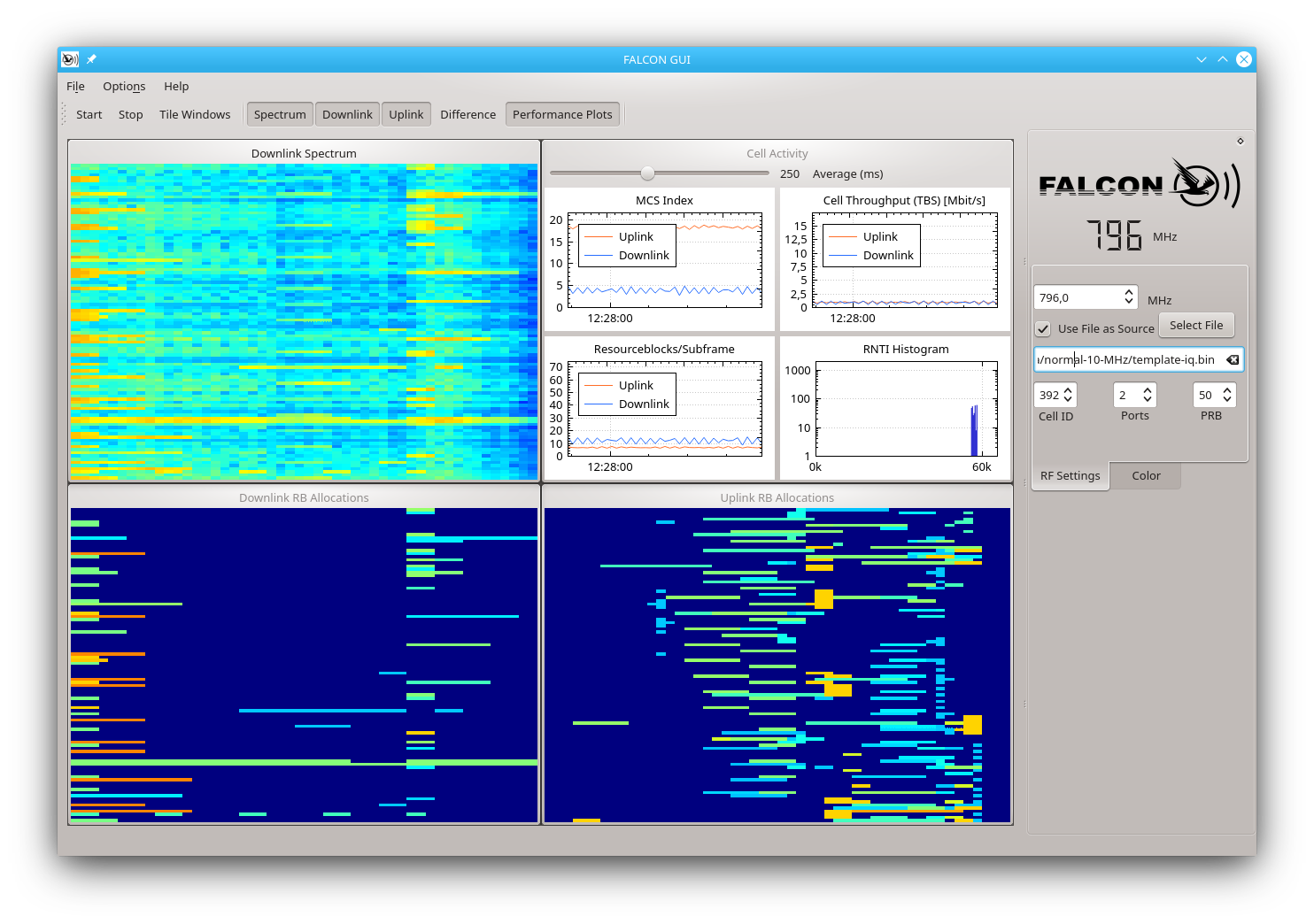Open the Help menu
This screenshot has width=1314, height=924.
pos(176,86)
